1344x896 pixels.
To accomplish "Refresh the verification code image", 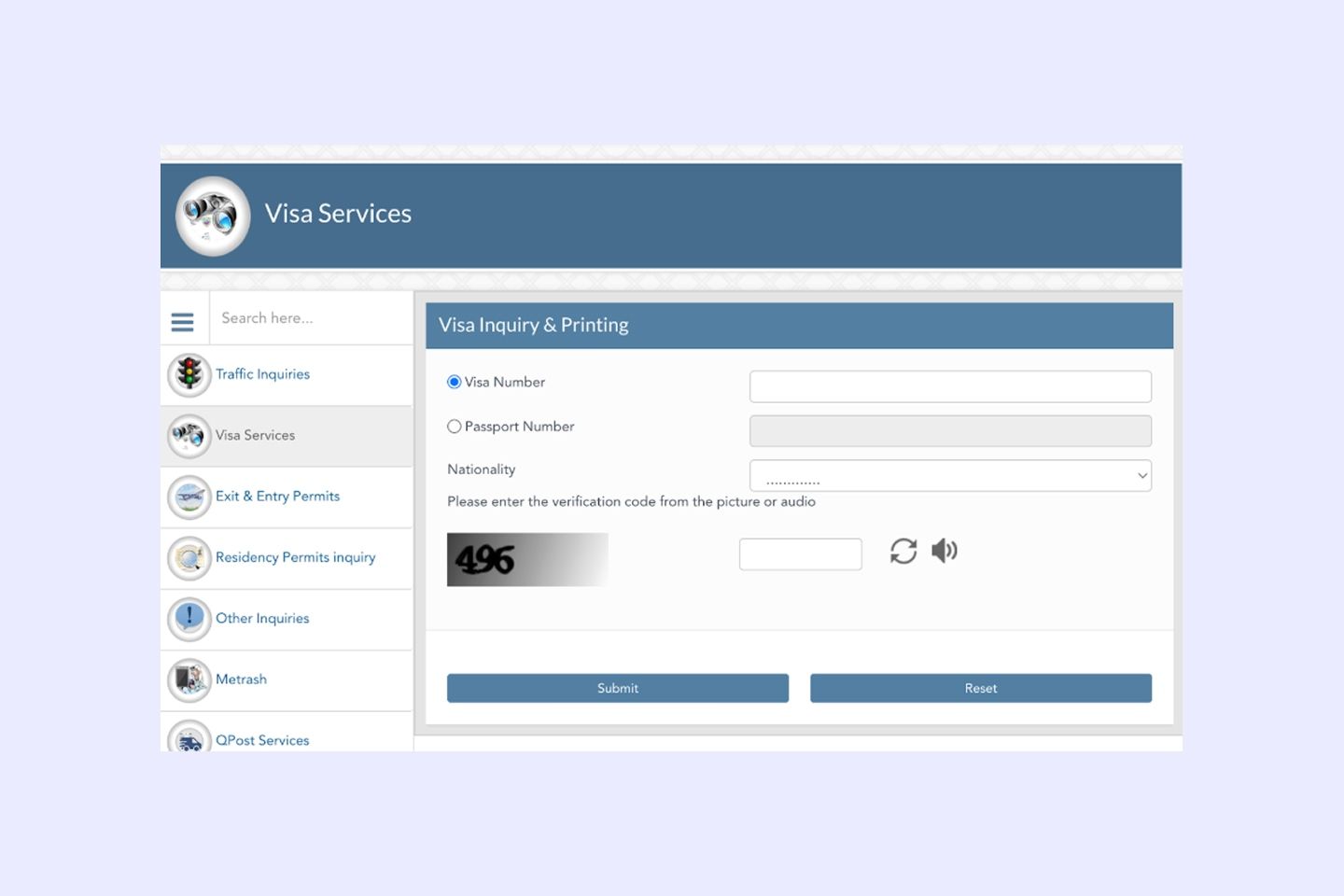I will point(903,552).
